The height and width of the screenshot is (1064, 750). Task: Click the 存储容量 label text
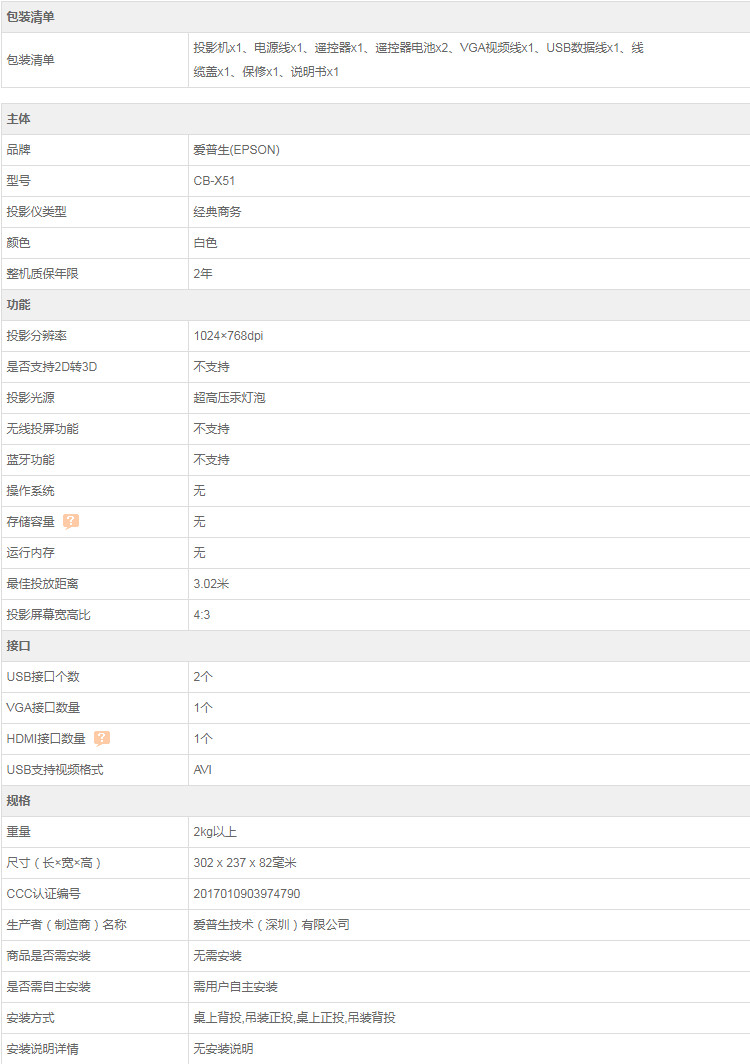pyautogui.click(x=31, y=522)
